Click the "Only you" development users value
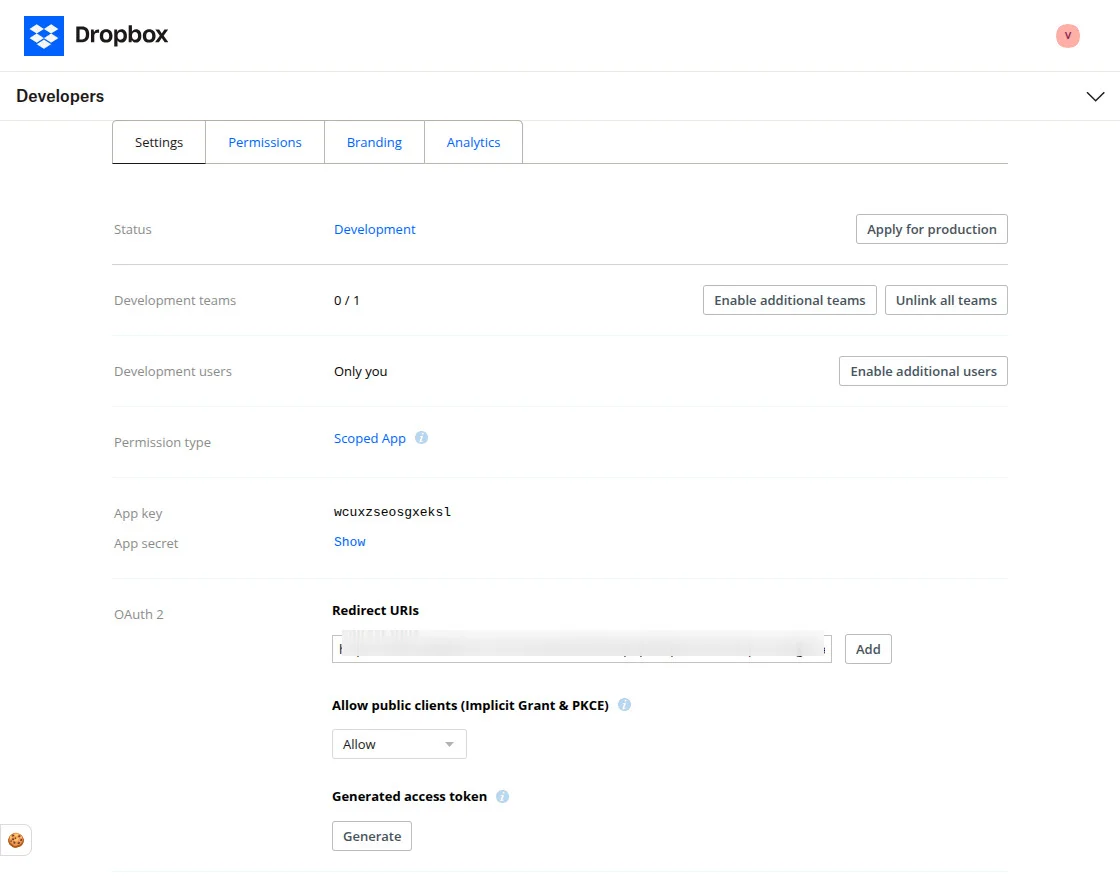Viewport: 1120px width, 880px height. [x=360, y=371]
